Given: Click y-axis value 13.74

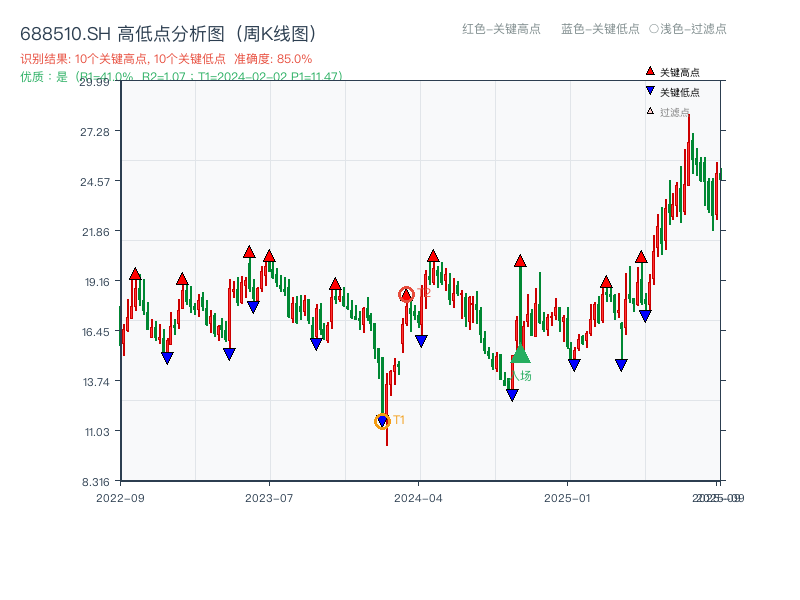Looking at the screenshot, I should click(96, 382).
